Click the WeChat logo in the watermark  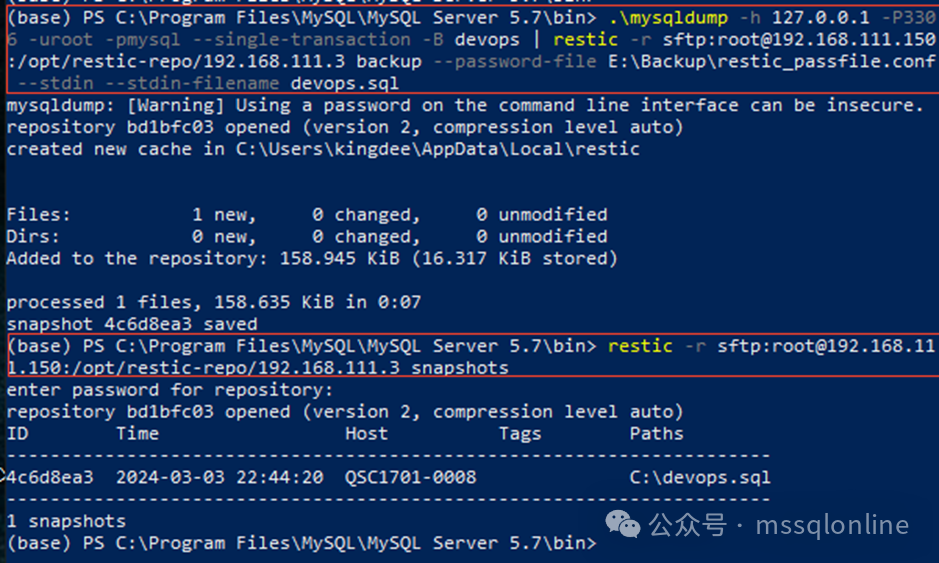tap(625, 524)
